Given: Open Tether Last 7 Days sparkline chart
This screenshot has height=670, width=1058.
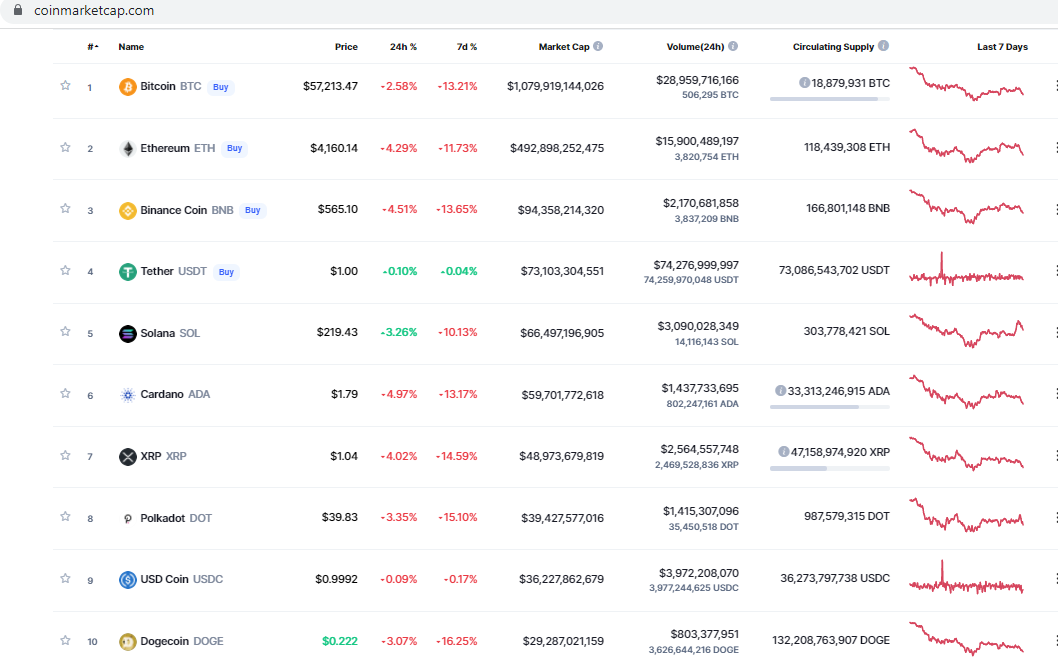Looking at the screenshot, I should (966, 270).
